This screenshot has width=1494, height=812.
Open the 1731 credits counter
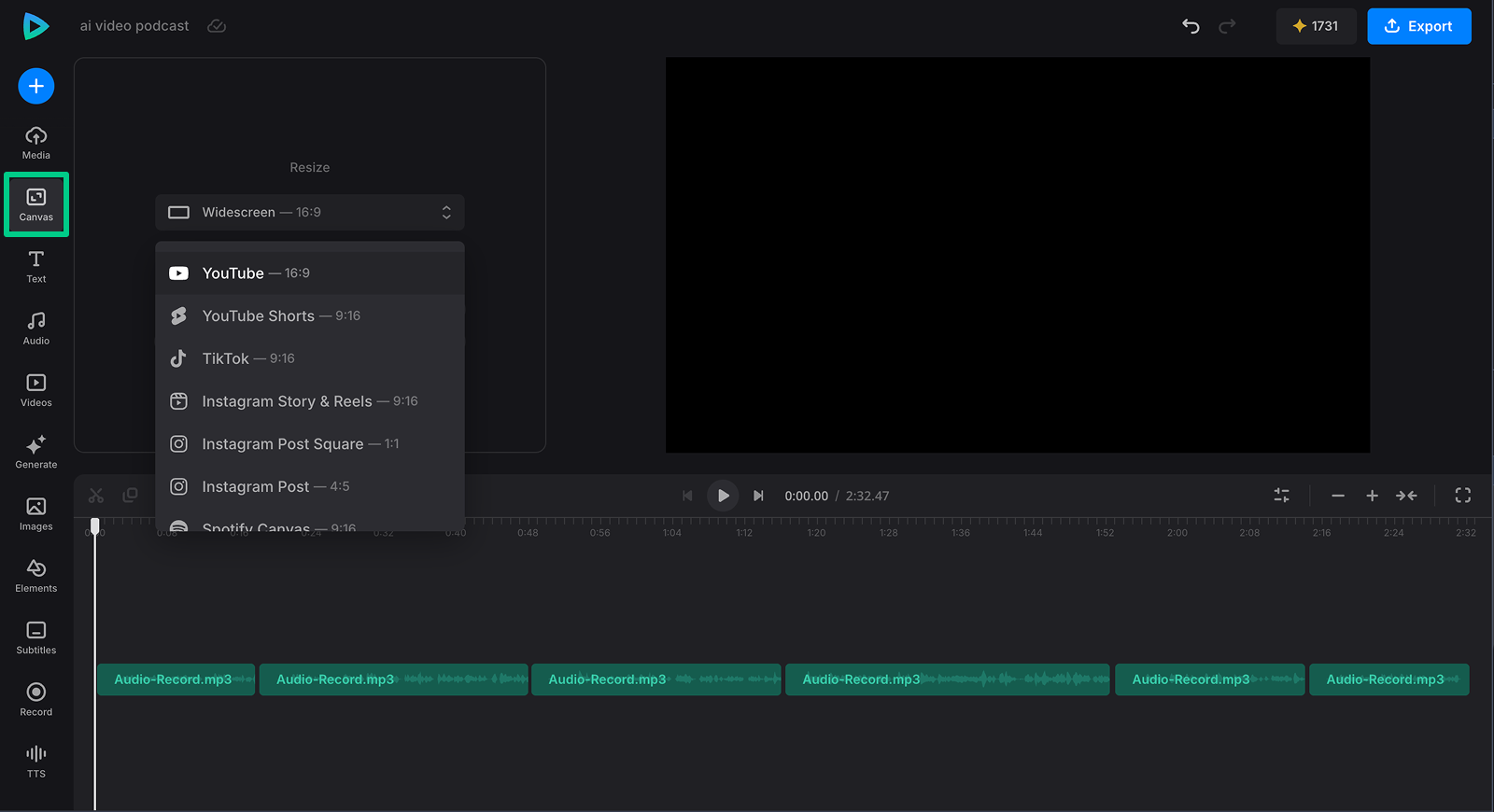[x=1316, y=26]
